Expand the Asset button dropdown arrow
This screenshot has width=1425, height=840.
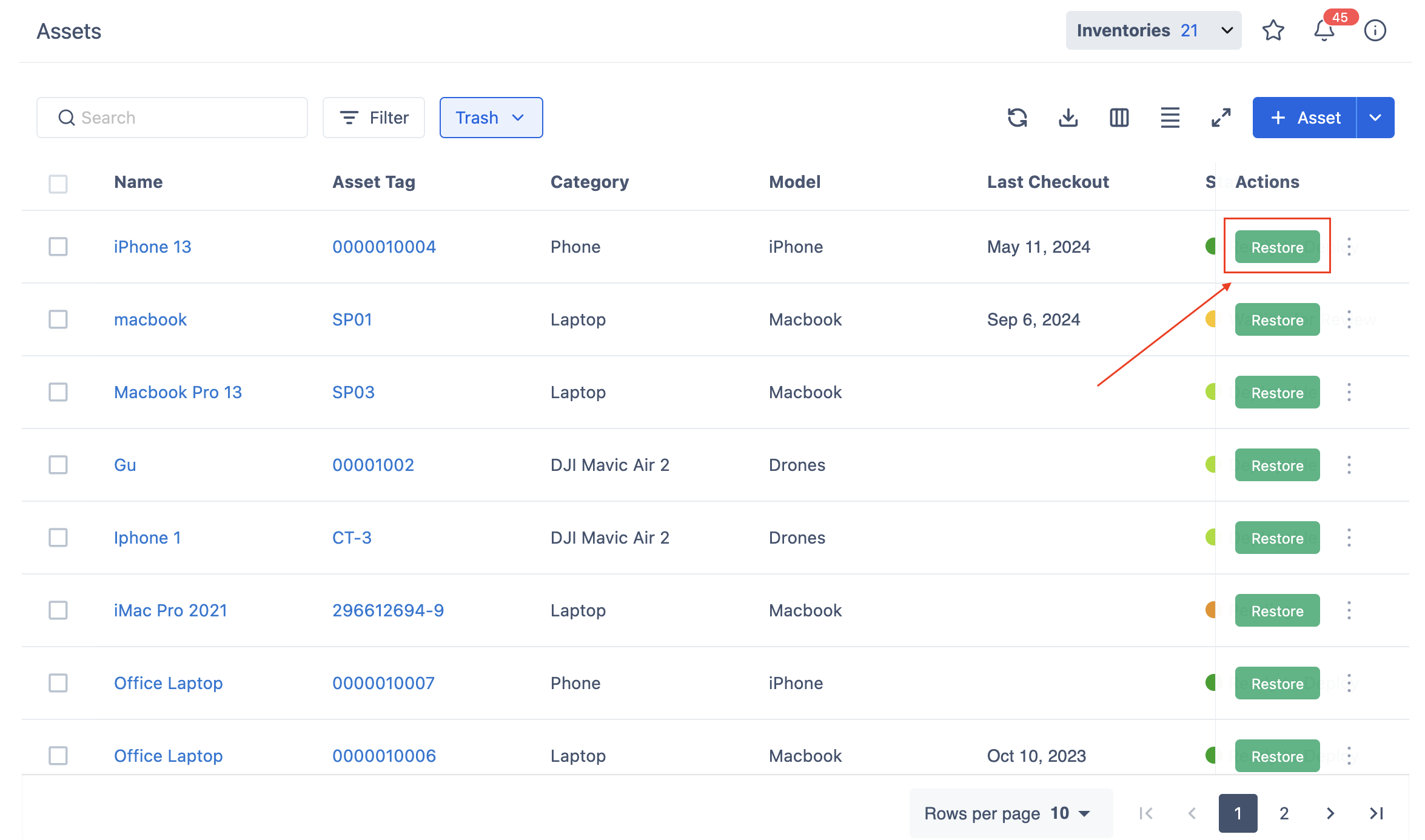[1375, 118]
